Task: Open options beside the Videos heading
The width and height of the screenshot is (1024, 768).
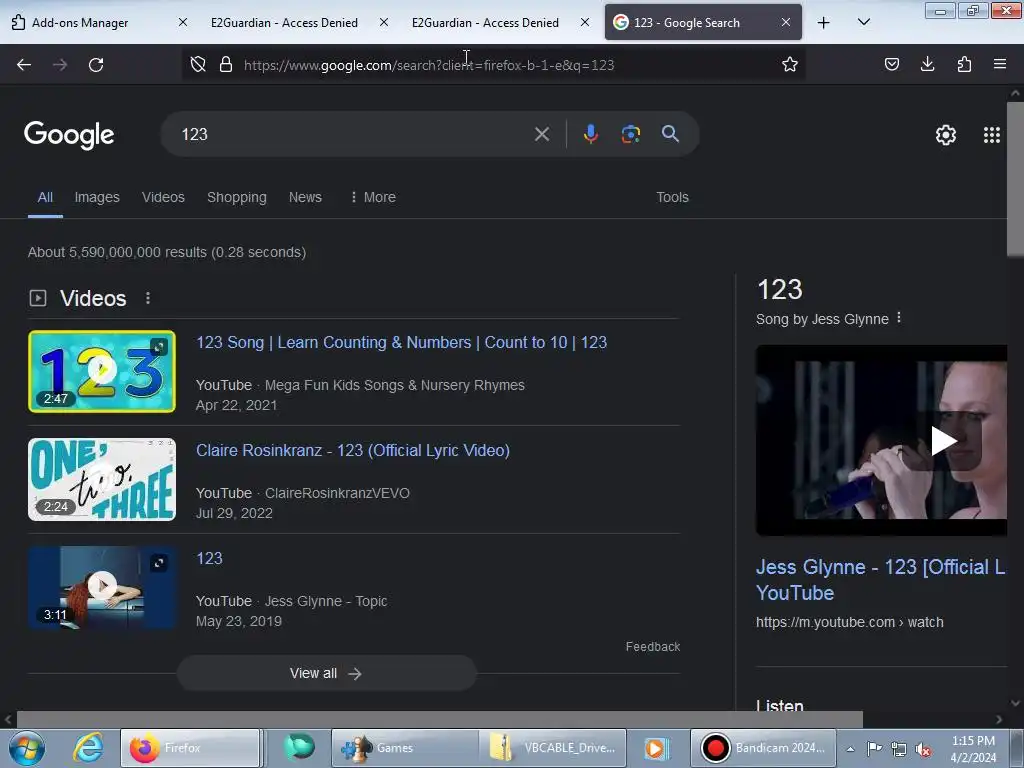Action: (x=148, y=298)
